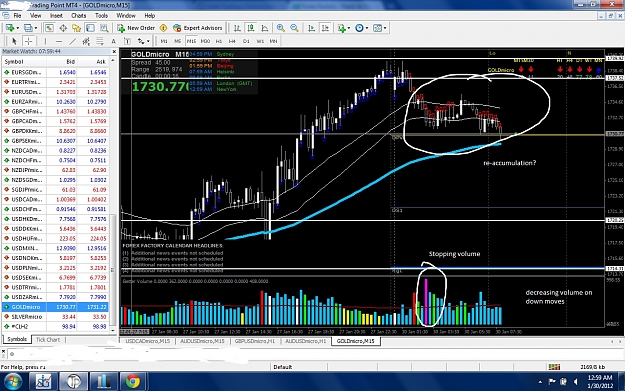Select the Crosshair tool
625x391 pixels.
pyautogui.click(x=28, y=41)
